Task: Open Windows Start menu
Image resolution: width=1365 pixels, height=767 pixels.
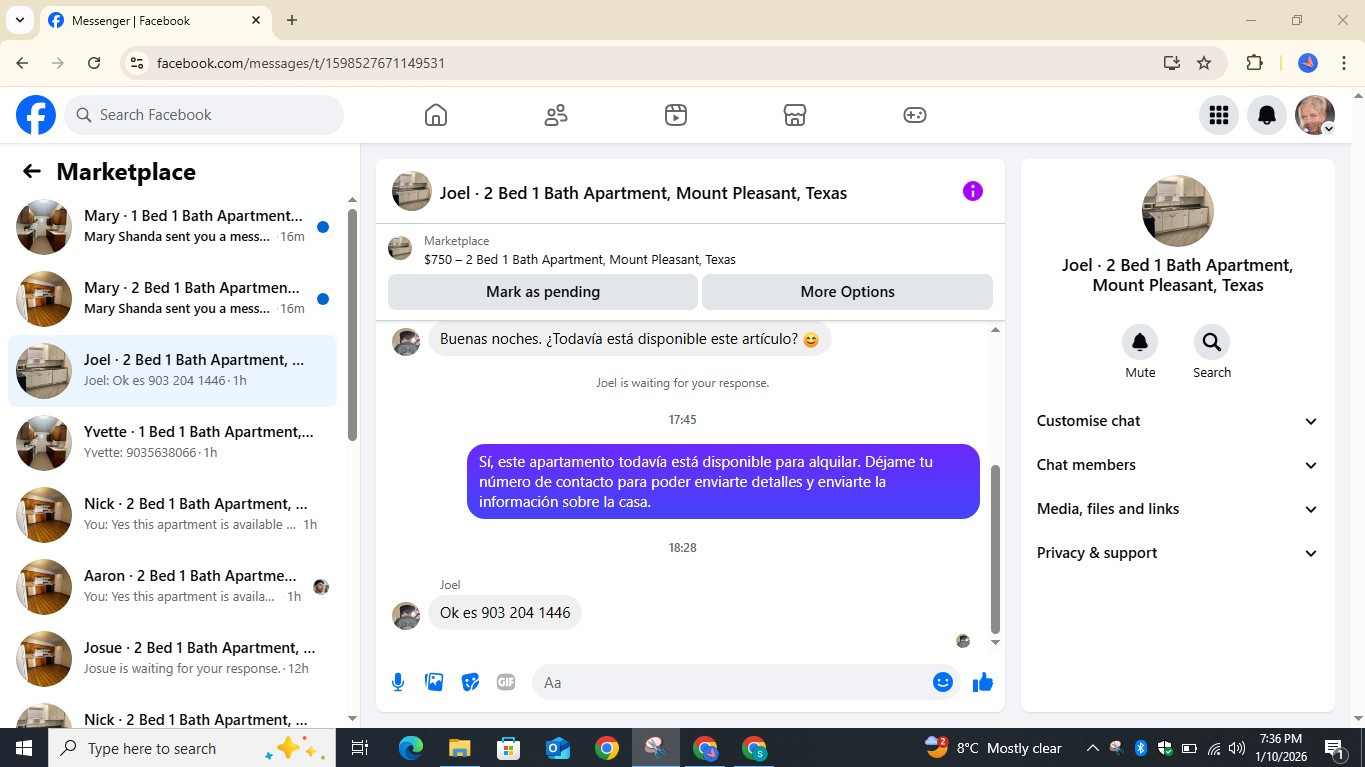Action: pos(23,748)
